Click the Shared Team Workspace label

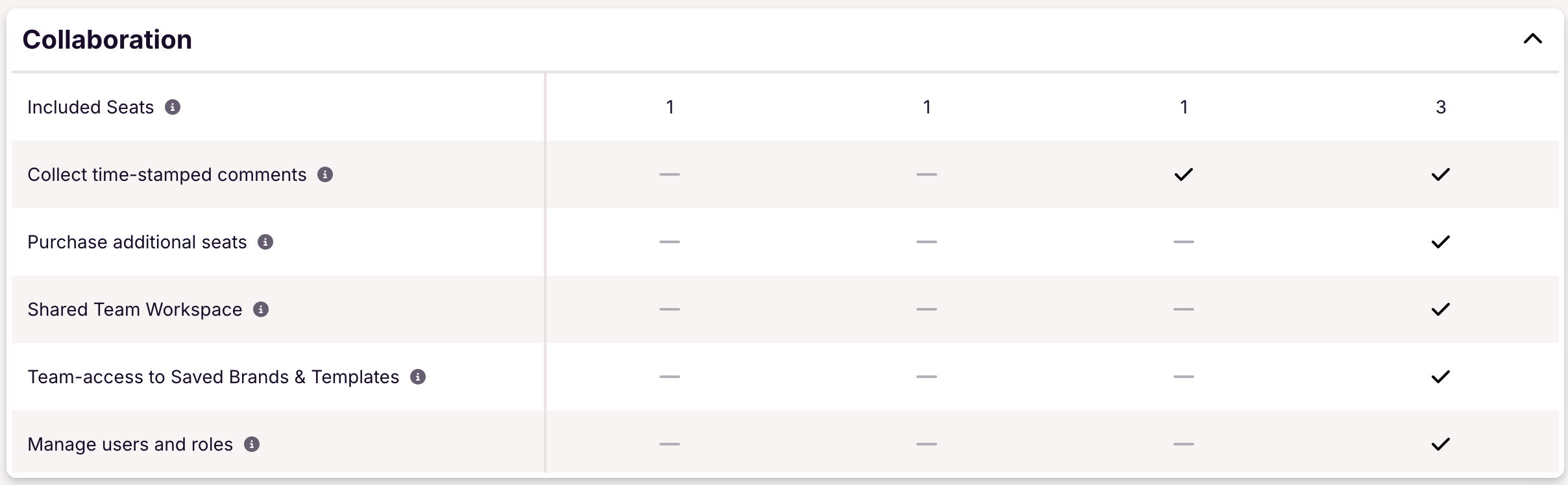tap(135, 309)
